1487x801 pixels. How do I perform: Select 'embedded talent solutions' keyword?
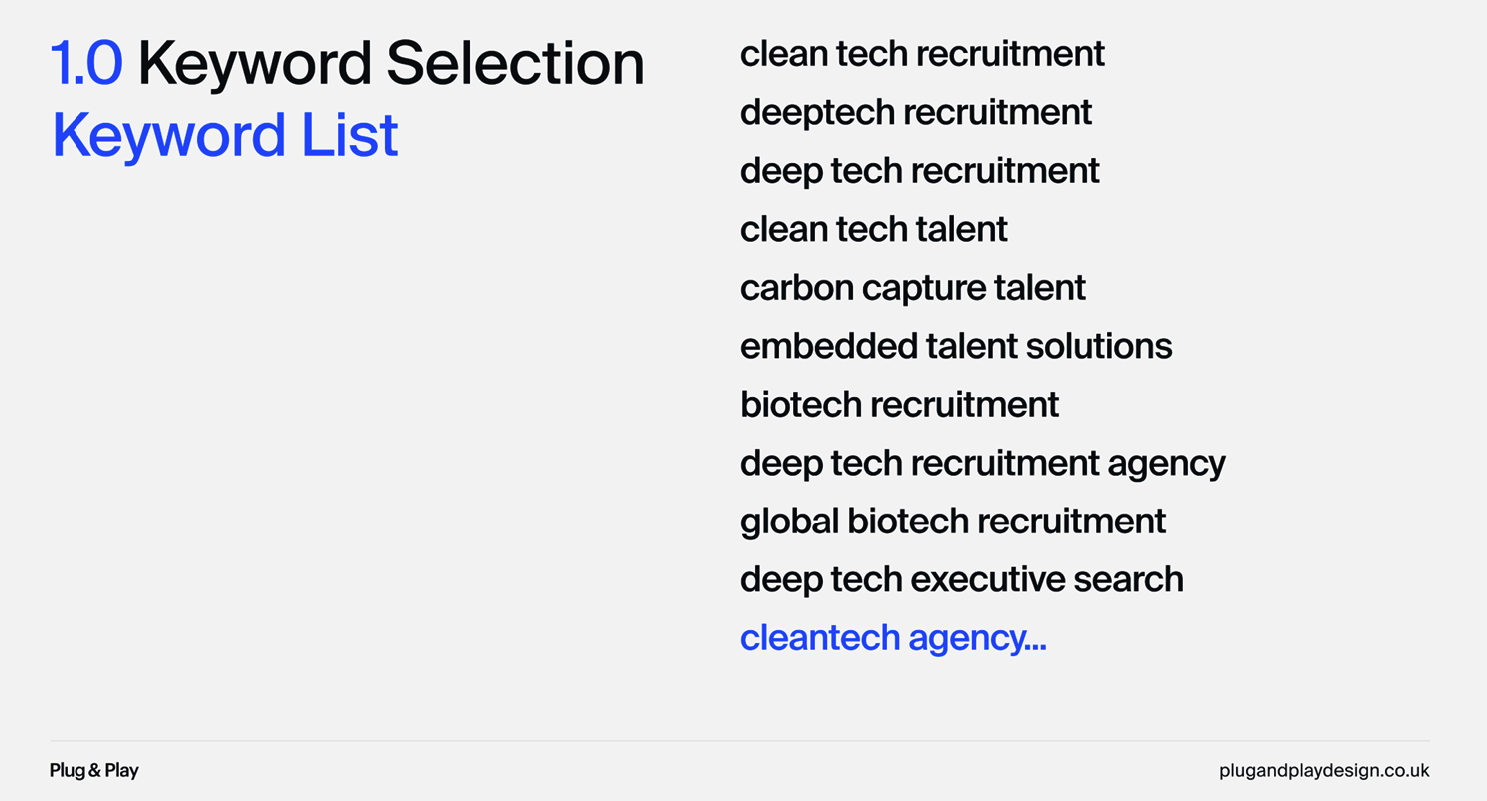click(x=956, y=346)
